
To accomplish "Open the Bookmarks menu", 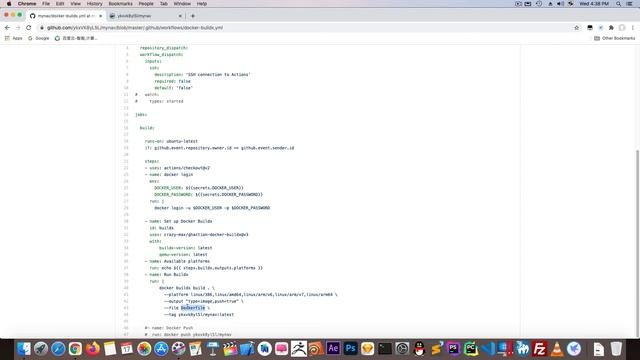I will coord(120,4).
